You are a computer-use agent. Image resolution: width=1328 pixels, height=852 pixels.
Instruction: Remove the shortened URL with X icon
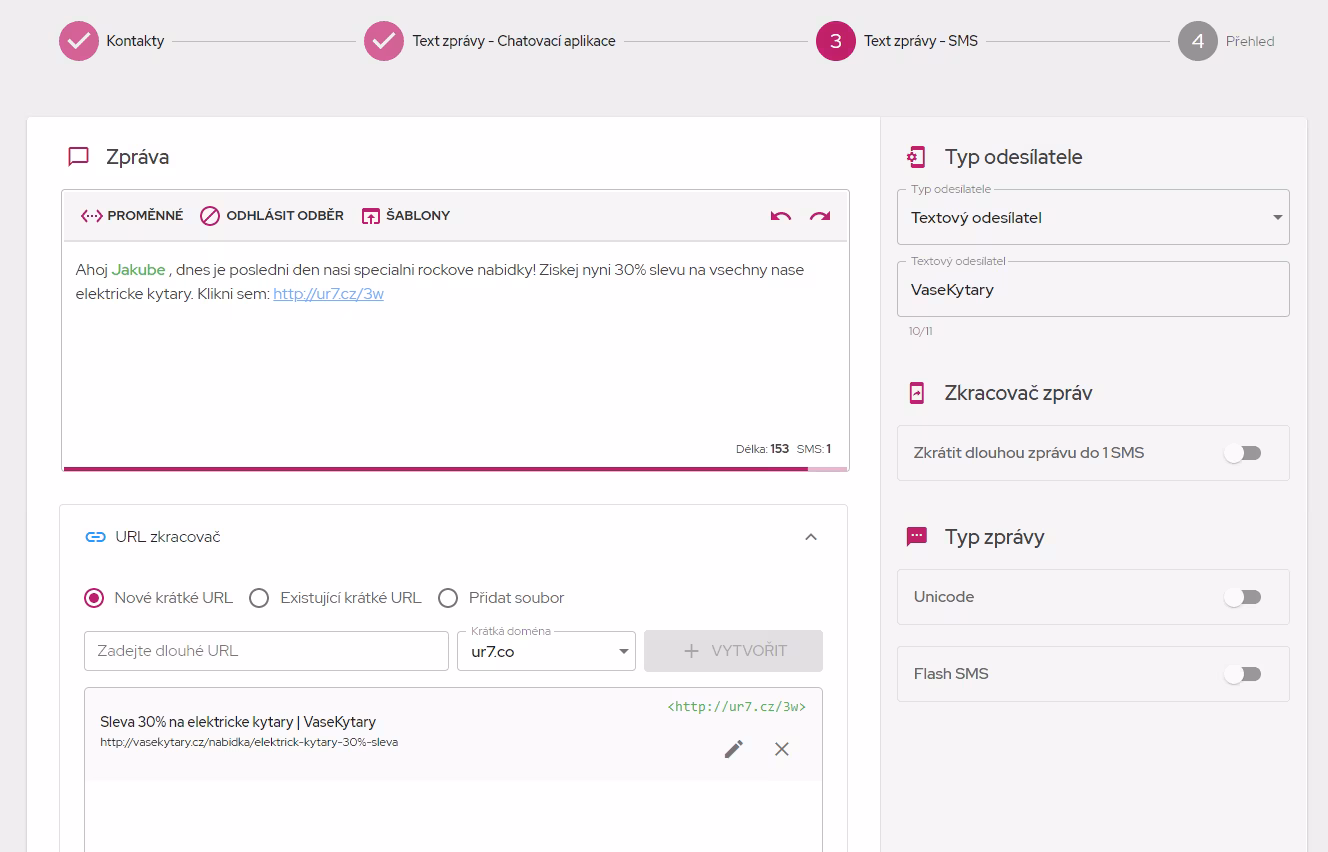782,749
